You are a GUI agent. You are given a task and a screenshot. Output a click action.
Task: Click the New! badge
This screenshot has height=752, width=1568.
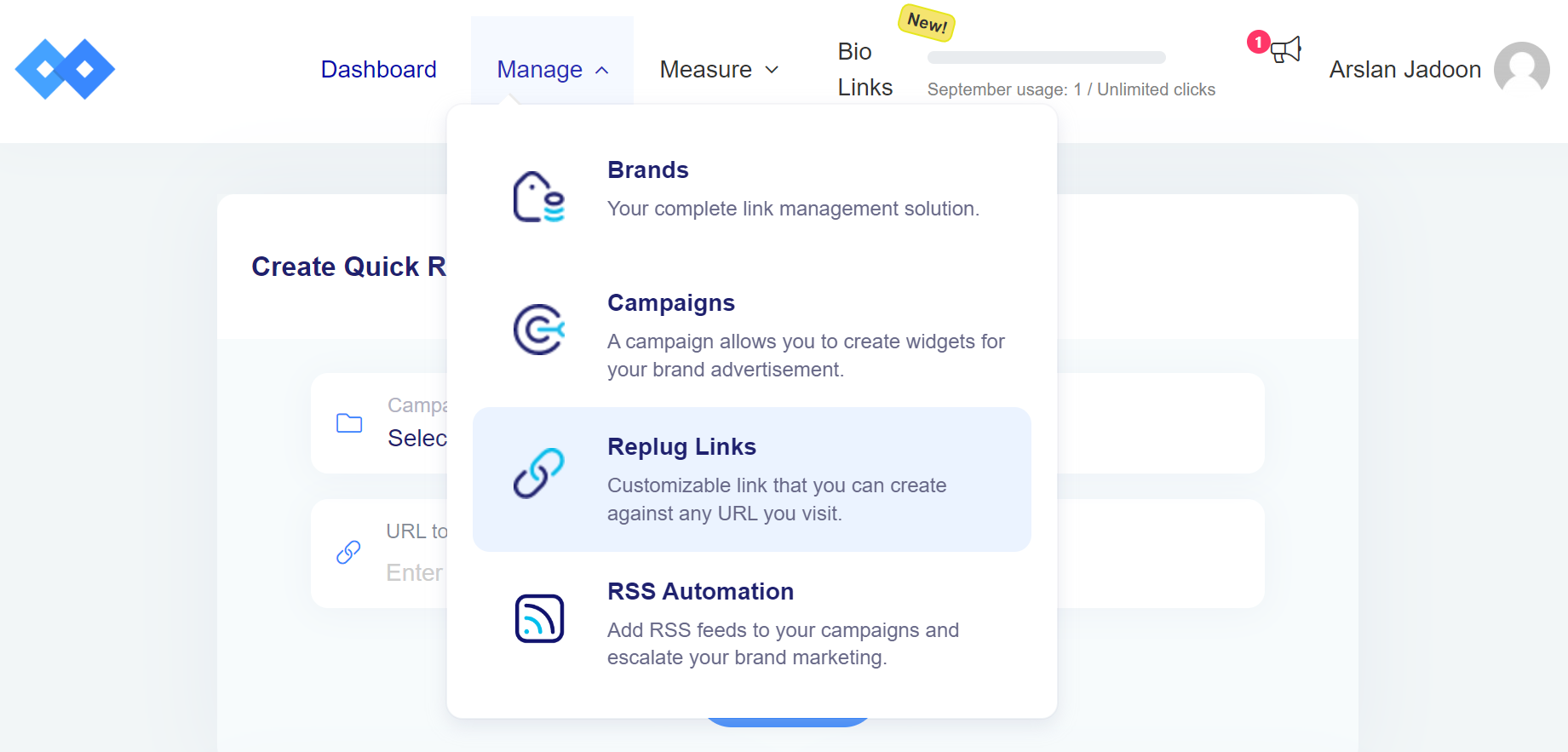(927, 22)
